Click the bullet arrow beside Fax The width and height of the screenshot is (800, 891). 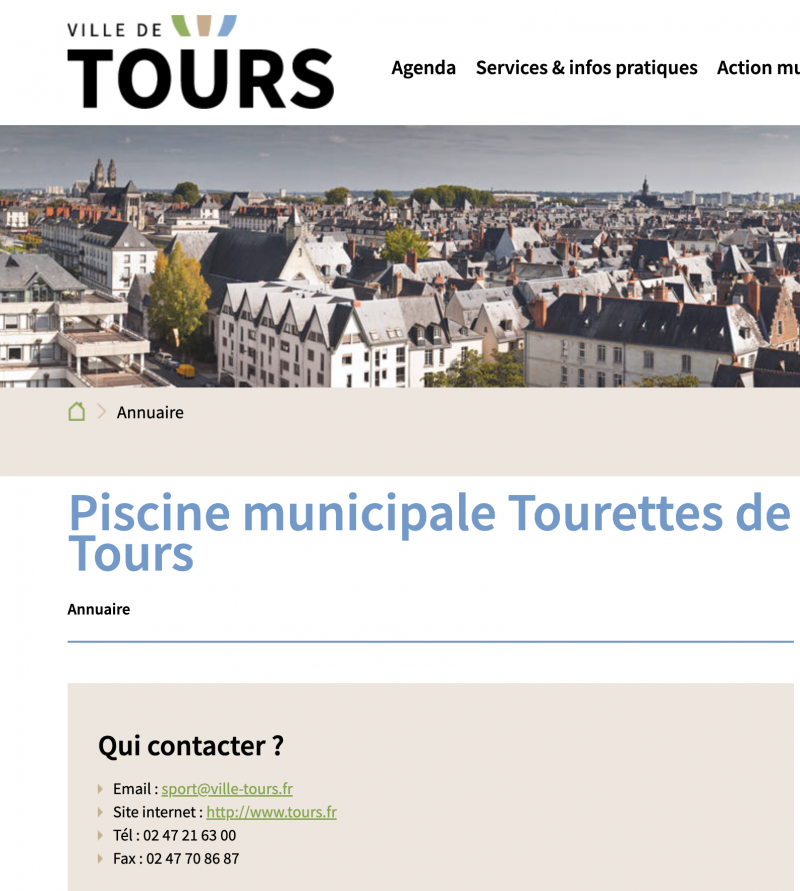point(101,858)
